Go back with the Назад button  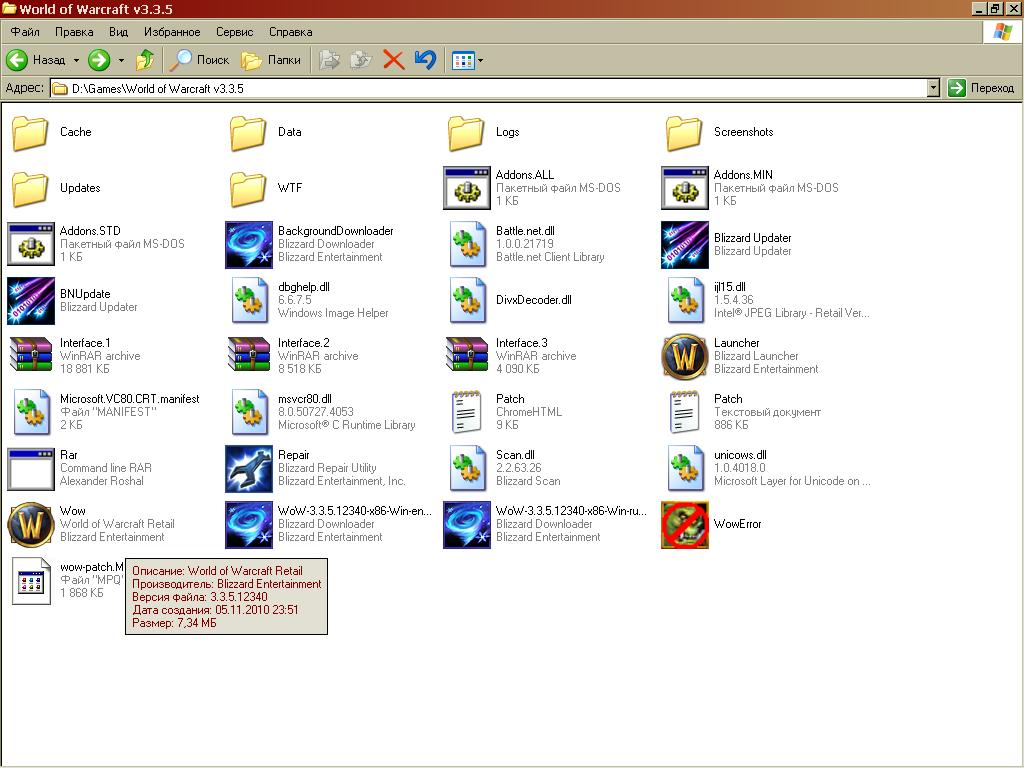click(x=36, y=60)
